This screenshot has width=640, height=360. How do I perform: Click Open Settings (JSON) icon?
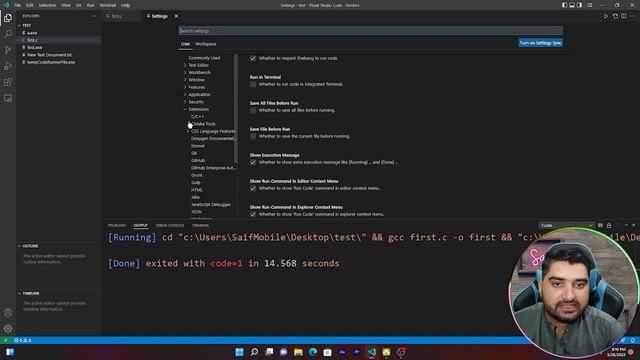[x=615, y=16]
